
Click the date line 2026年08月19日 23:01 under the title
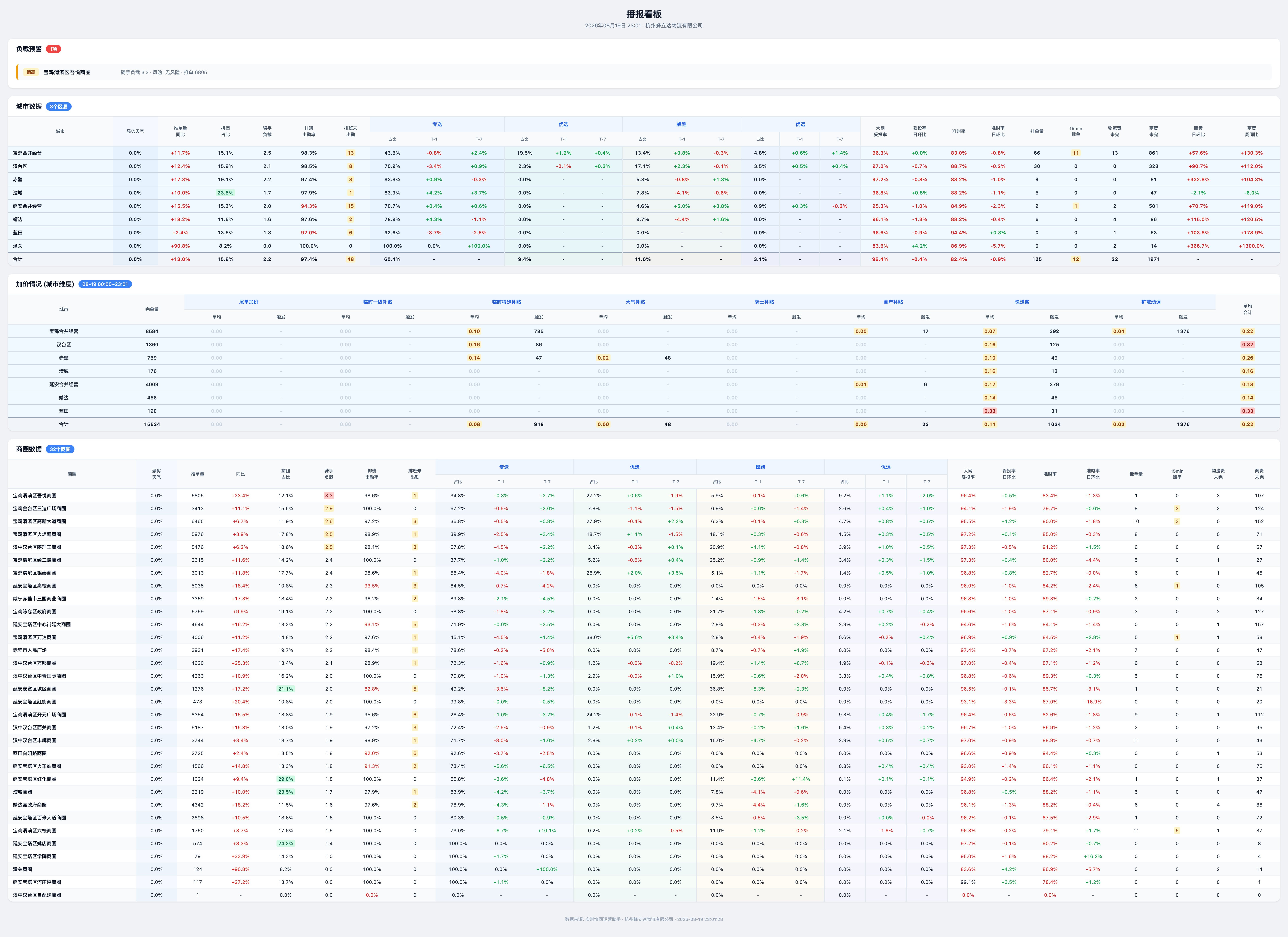point(613,26)
